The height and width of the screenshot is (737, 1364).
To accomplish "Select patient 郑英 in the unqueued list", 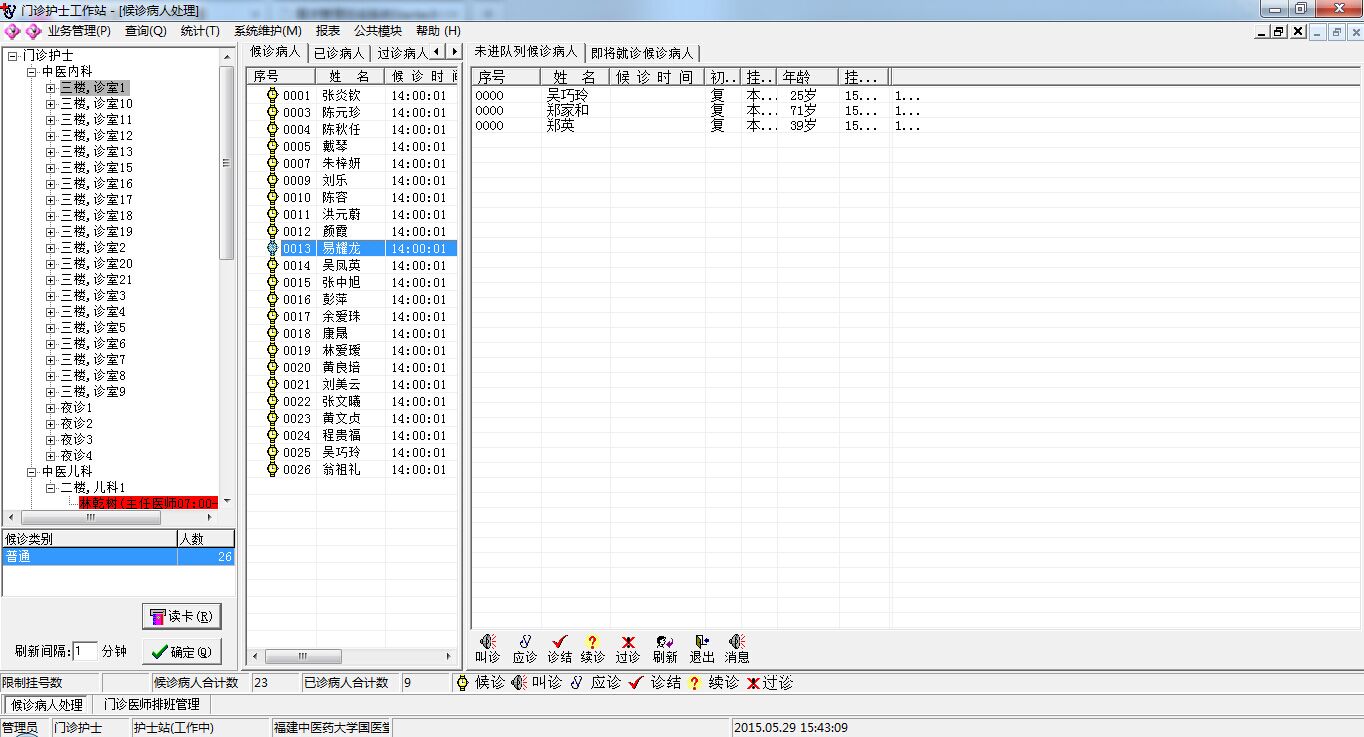I will point(560,126).
